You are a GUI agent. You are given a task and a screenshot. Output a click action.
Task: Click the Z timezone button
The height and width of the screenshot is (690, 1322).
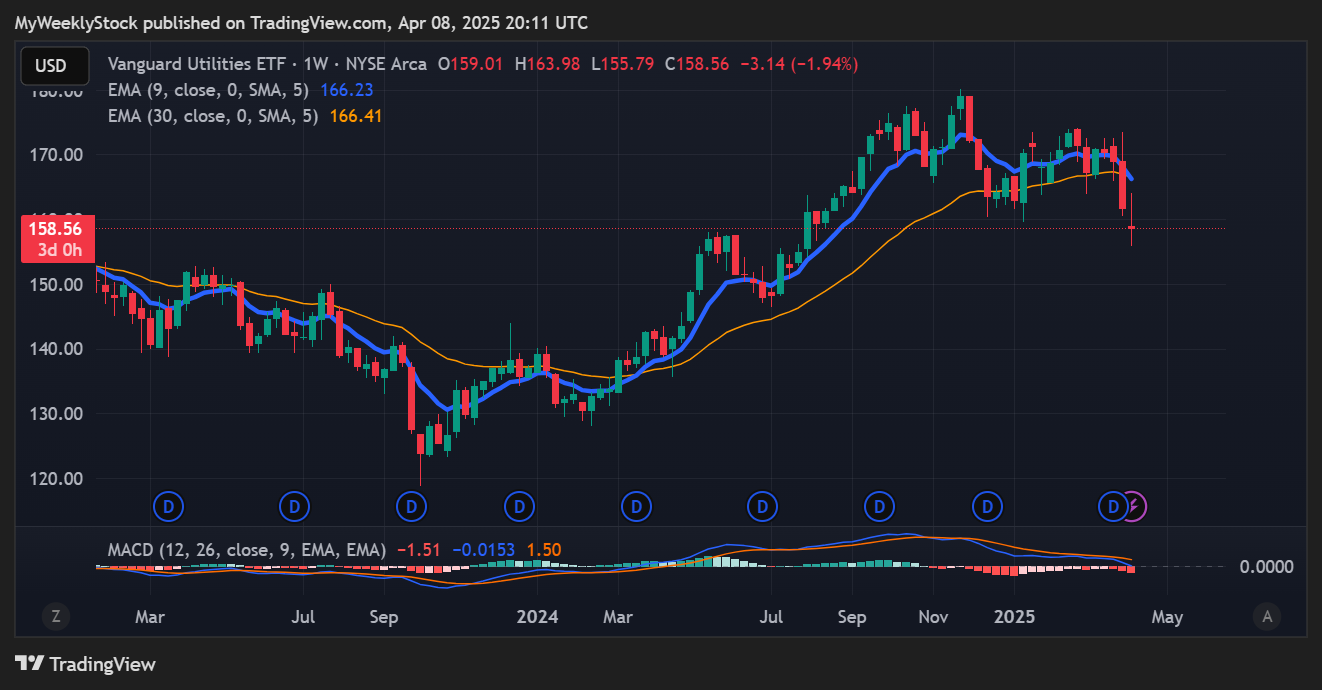click(x=56, y=617)
